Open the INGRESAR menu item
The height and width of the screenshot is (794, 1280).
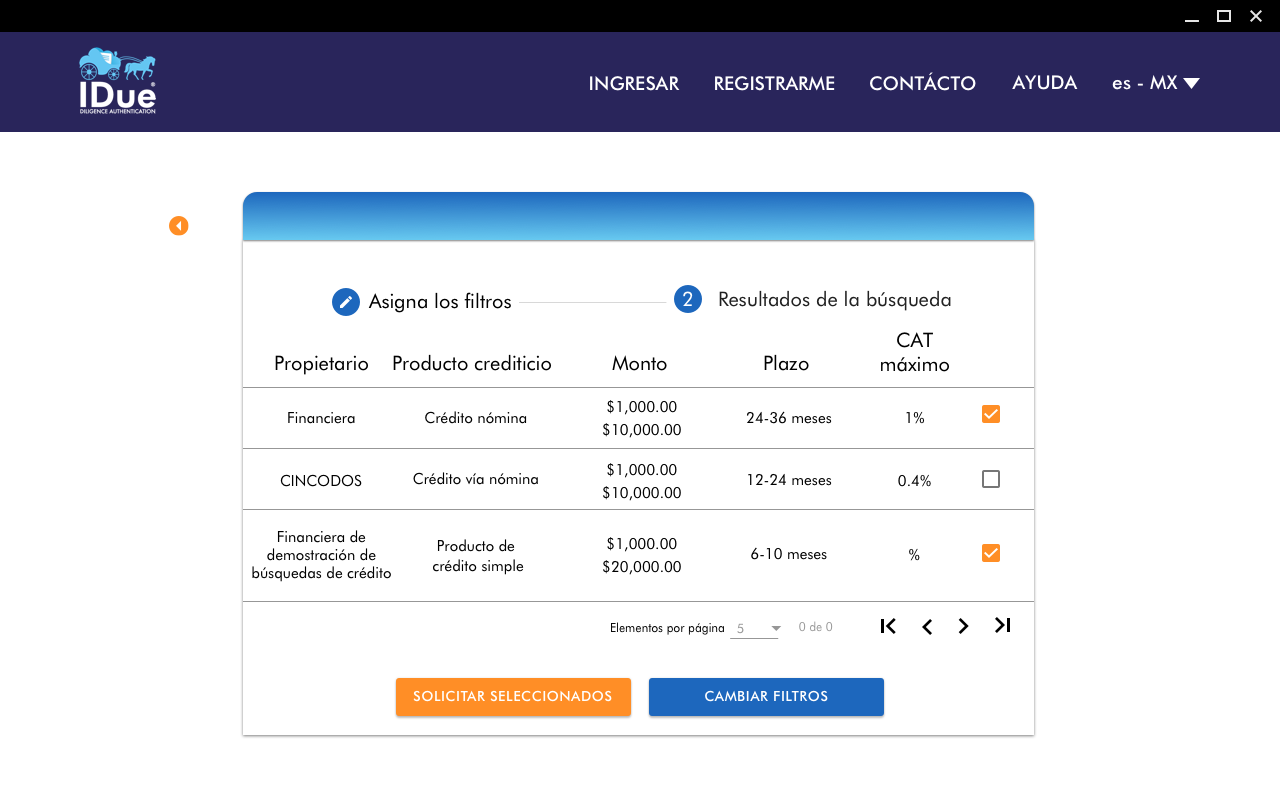coord(633,83)
